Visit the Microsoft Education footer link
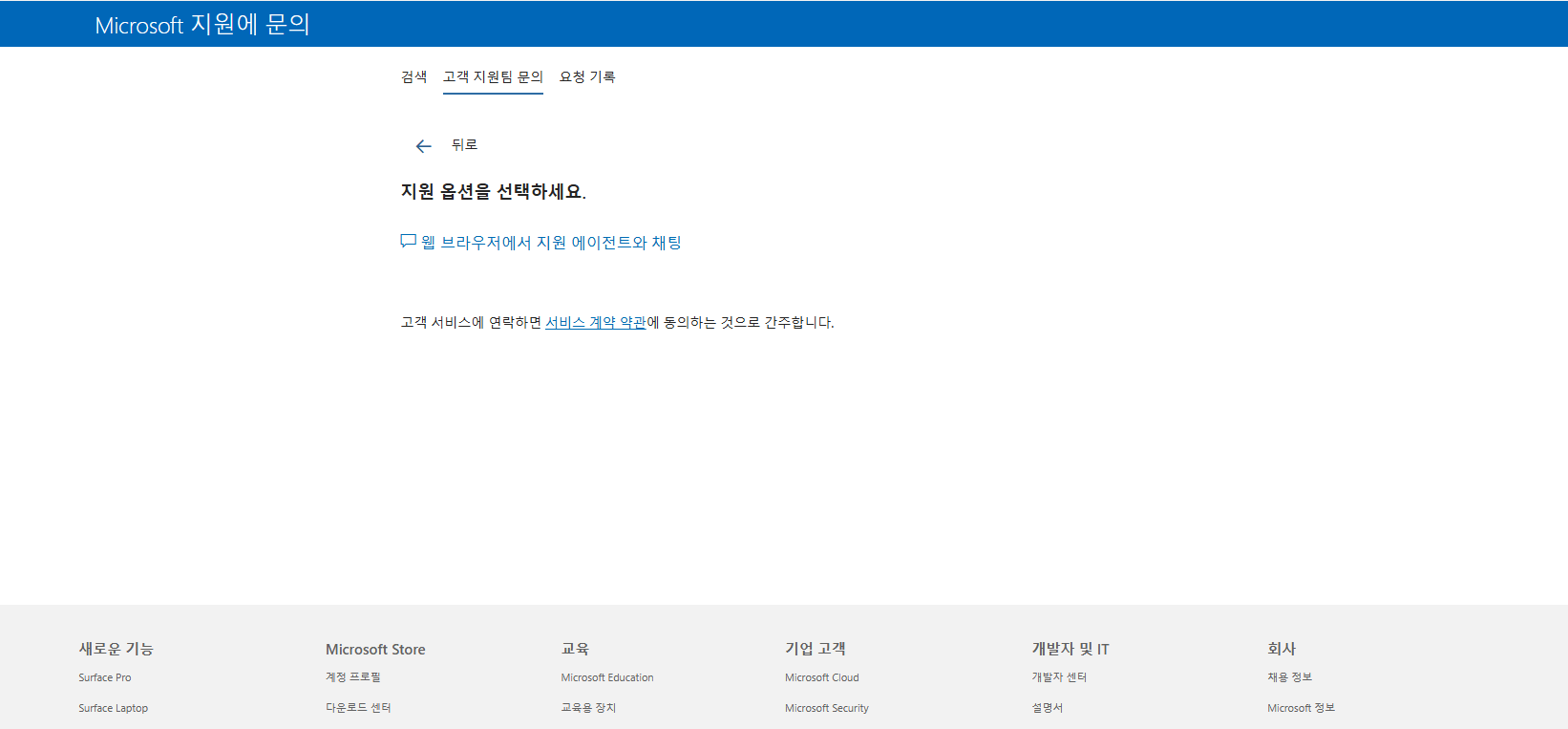 click(x=607, y=677)
